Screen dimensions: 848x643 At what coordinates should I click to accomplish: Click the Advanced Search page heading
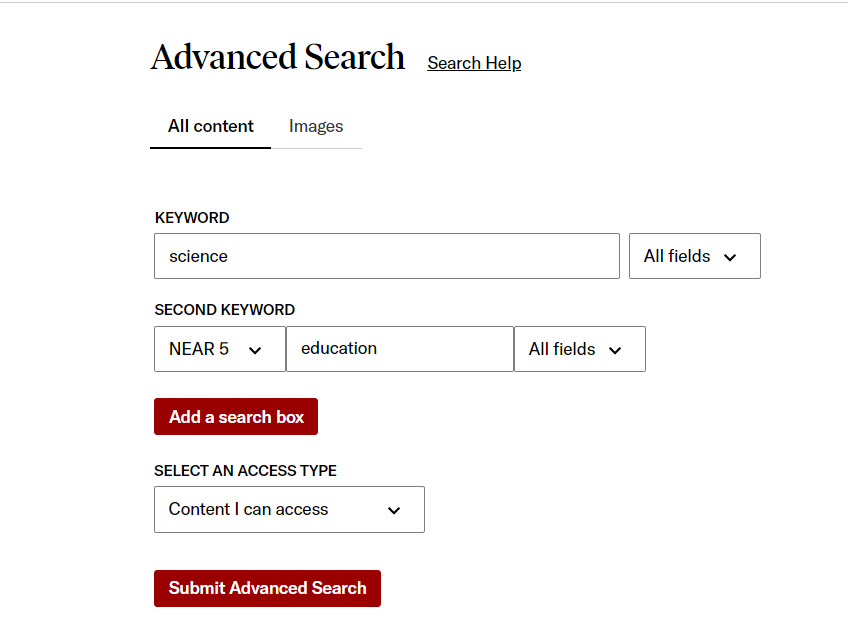click(x=278, y=57)
